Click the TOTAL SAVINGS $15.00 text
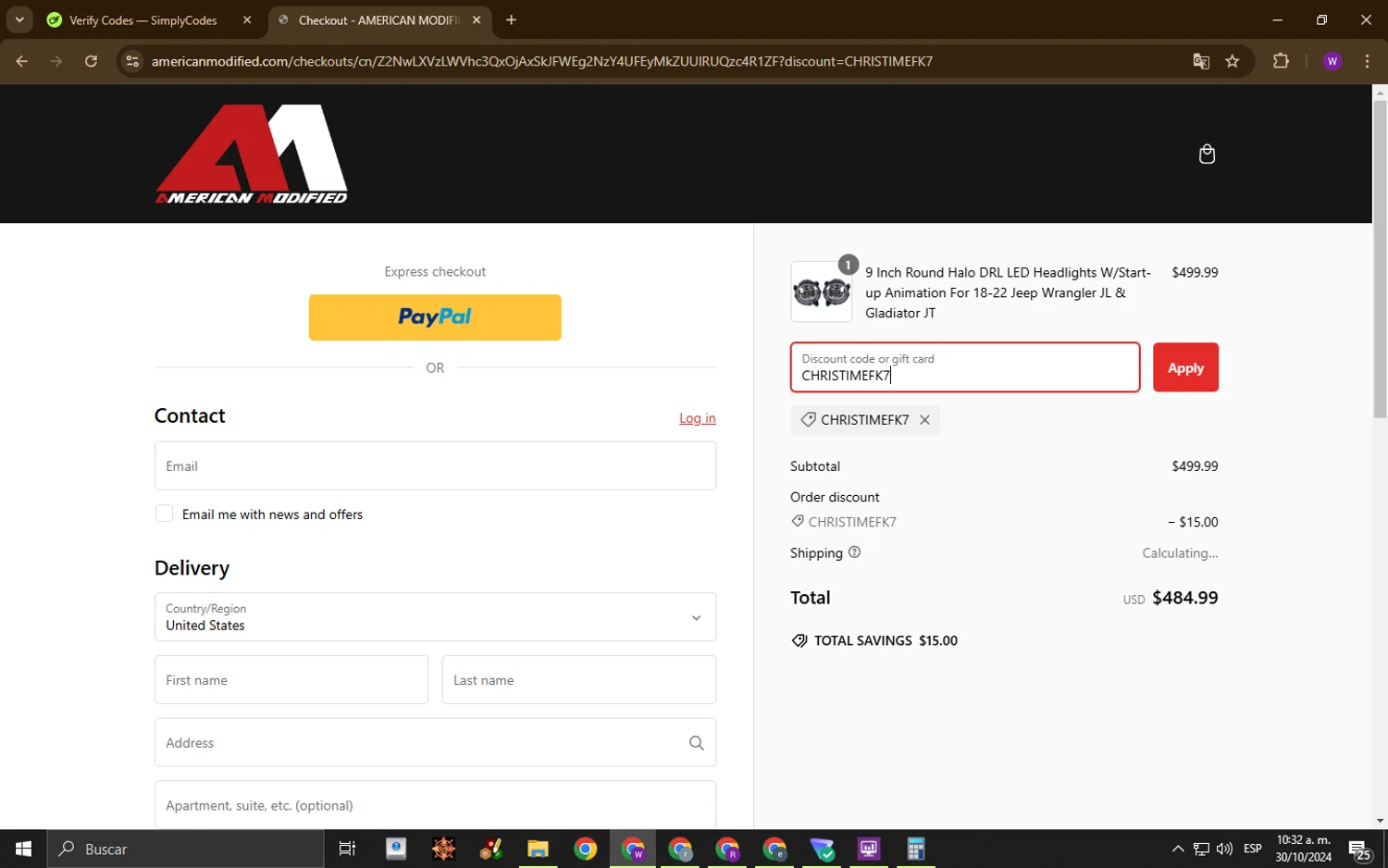 (886, 640)
